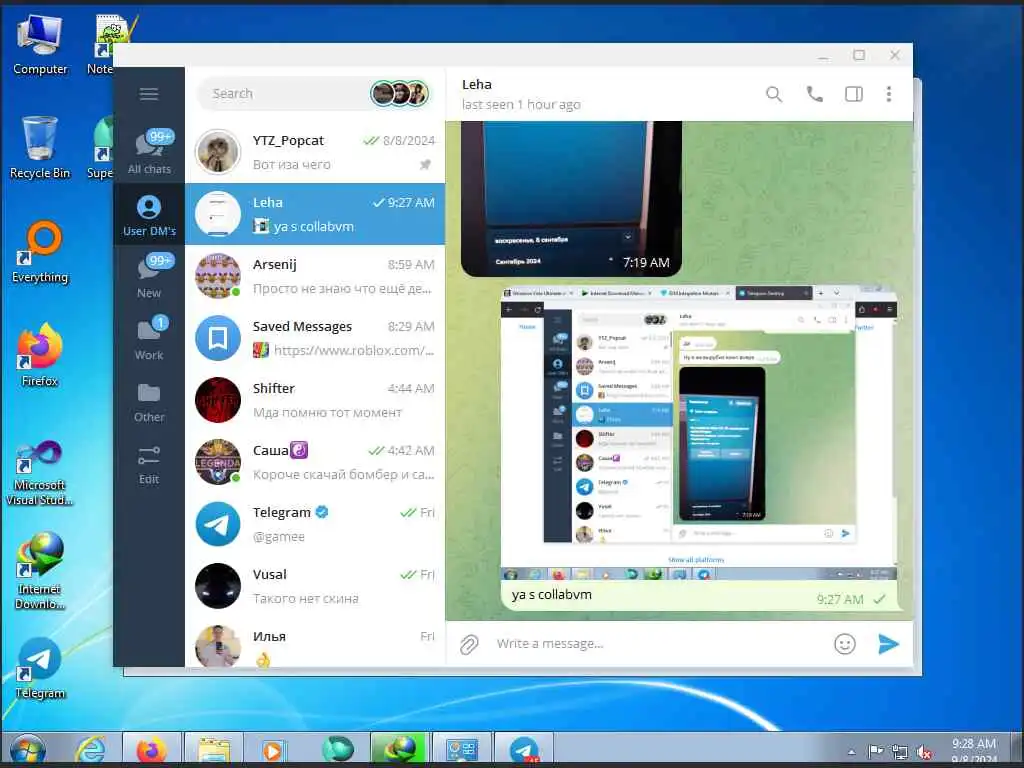Open Telegram desktop shortcut
Screen dimensions: 1024x768
coord(40,669)
